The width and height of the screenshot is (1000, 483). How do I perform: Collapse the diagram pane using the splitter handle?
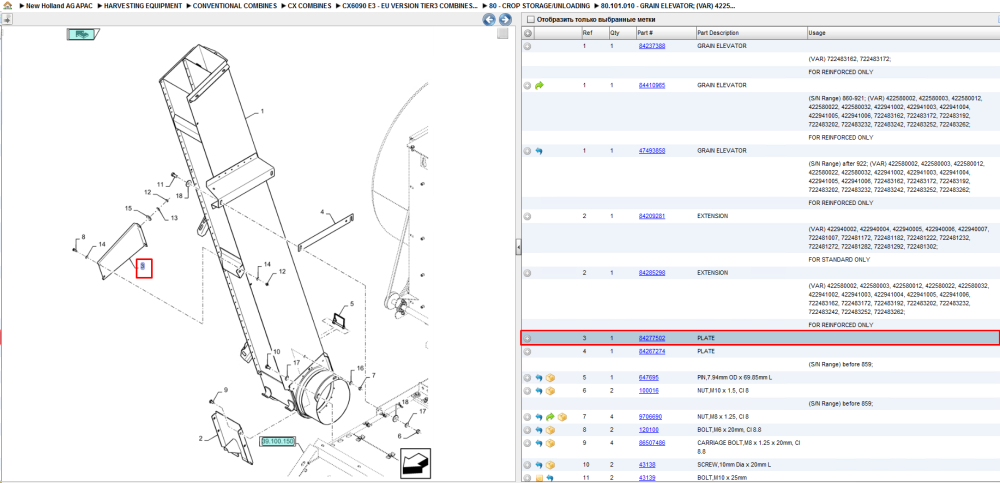click(518, 246)
